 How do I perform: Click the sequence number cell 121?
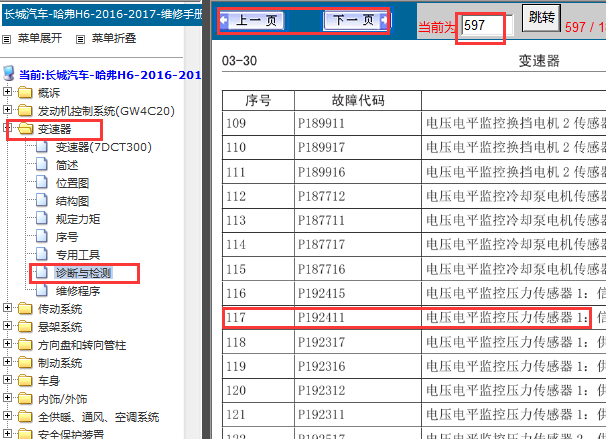(x=258, y=415)
